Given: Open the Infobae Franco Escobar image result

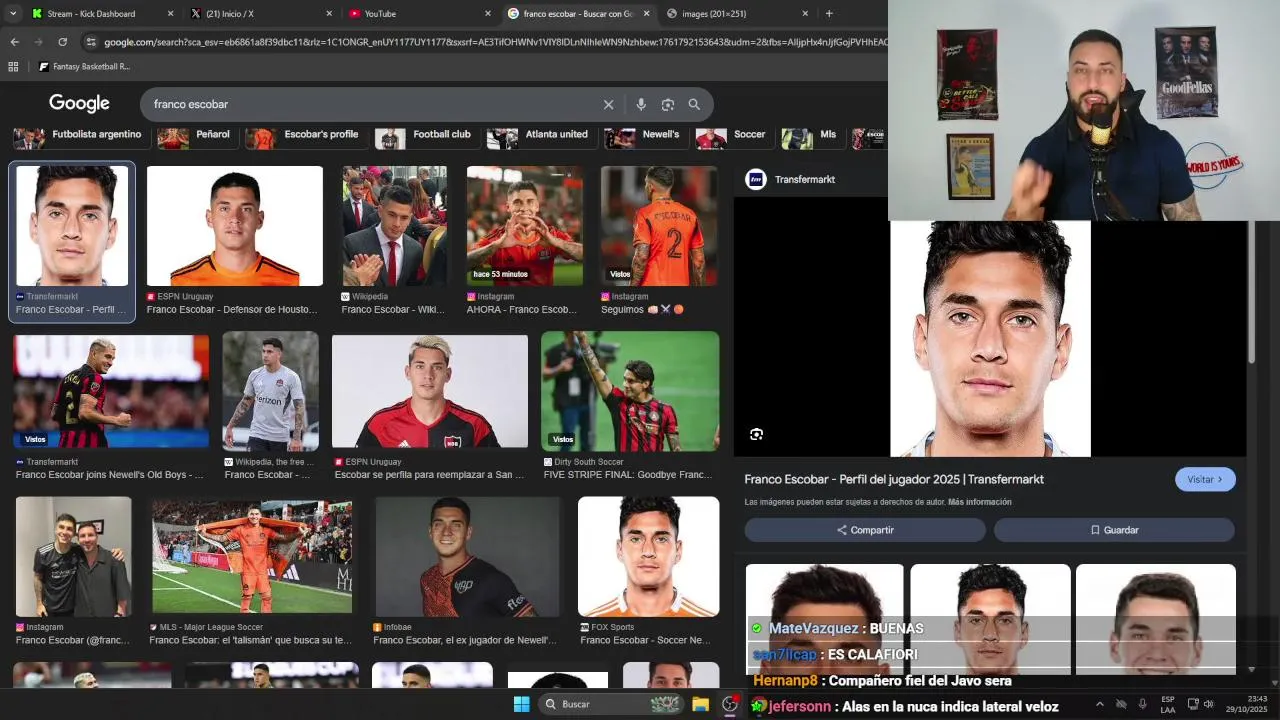Looking at the screenshot, I should coord(467,557).
